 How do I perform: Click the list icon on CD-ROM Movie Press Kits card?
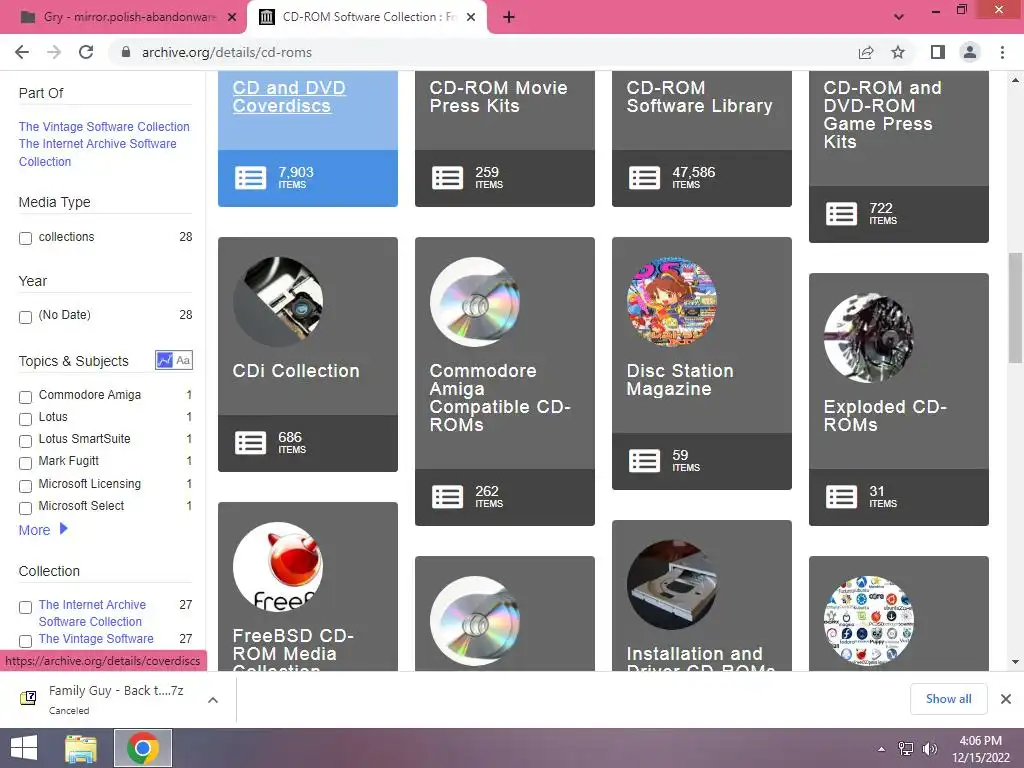coord(447,178)
